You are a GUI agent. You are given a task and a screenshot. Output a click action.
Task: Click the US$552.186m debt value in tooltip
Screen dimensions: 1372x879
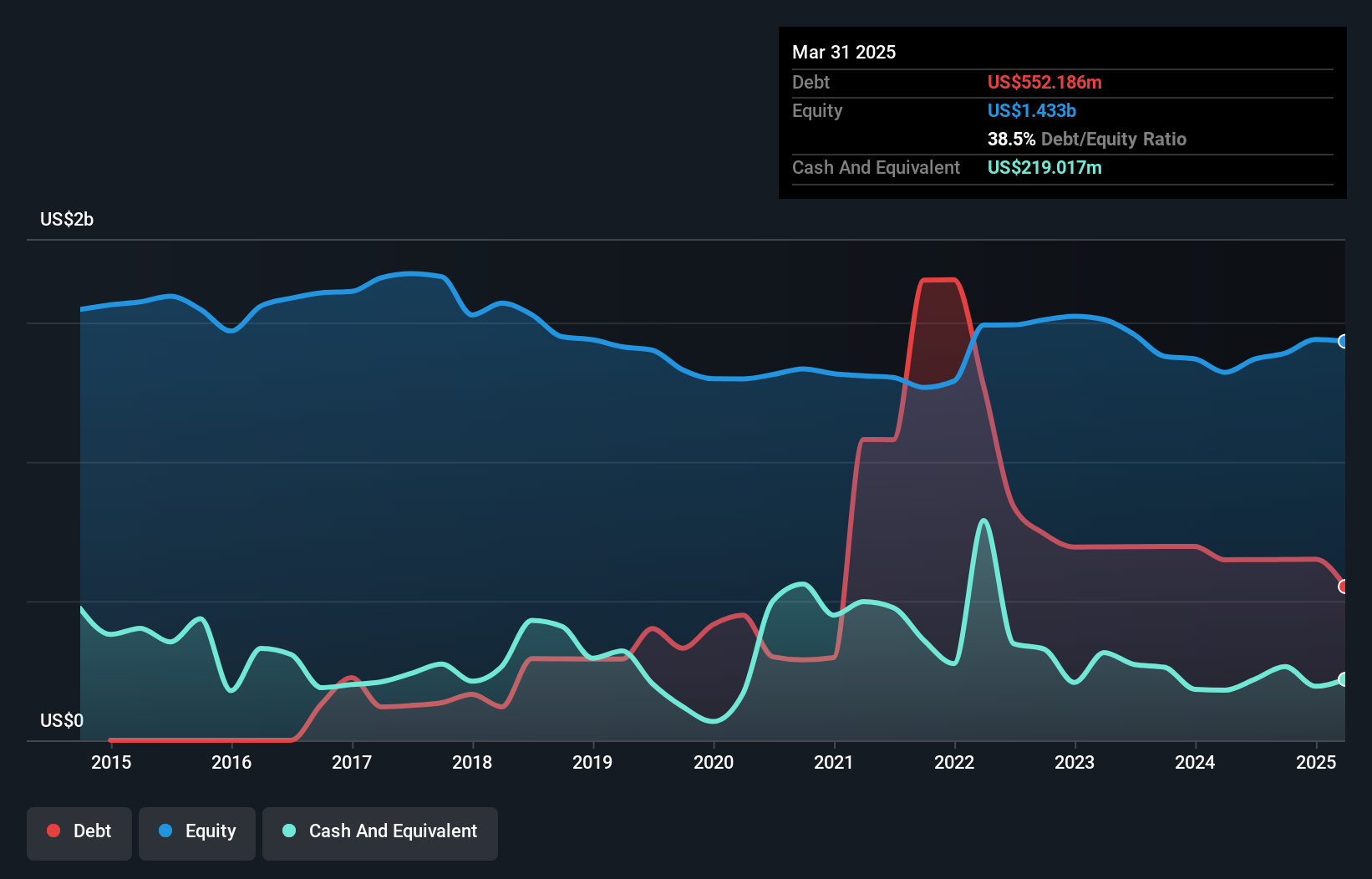coord(1044,82)
